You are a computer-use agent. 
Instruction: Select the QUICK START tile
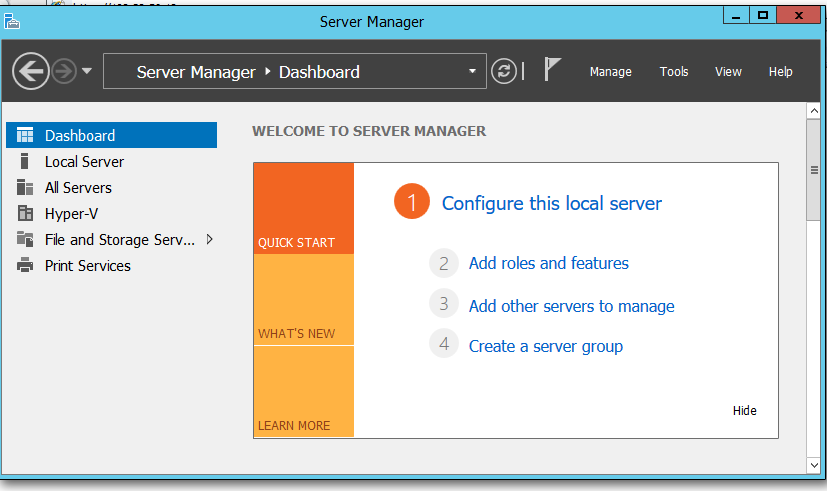304,208
